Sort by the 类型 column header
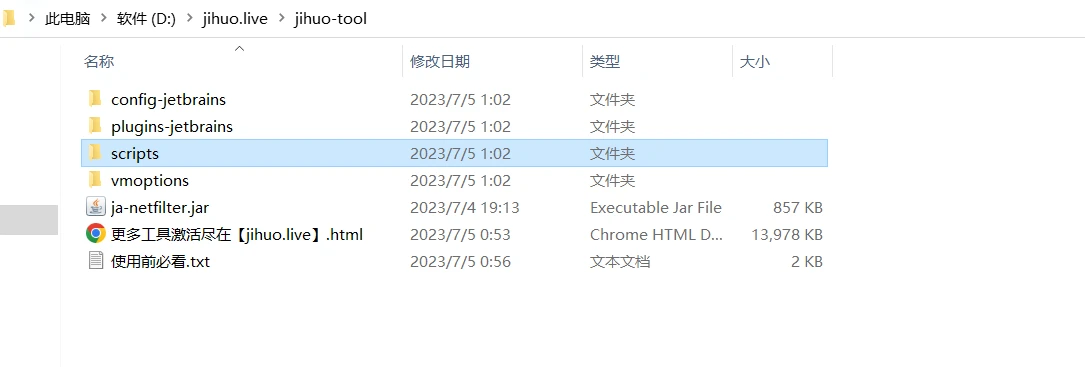The height and width of the screenshot is (367, 1085). click(x=657, y=61)
